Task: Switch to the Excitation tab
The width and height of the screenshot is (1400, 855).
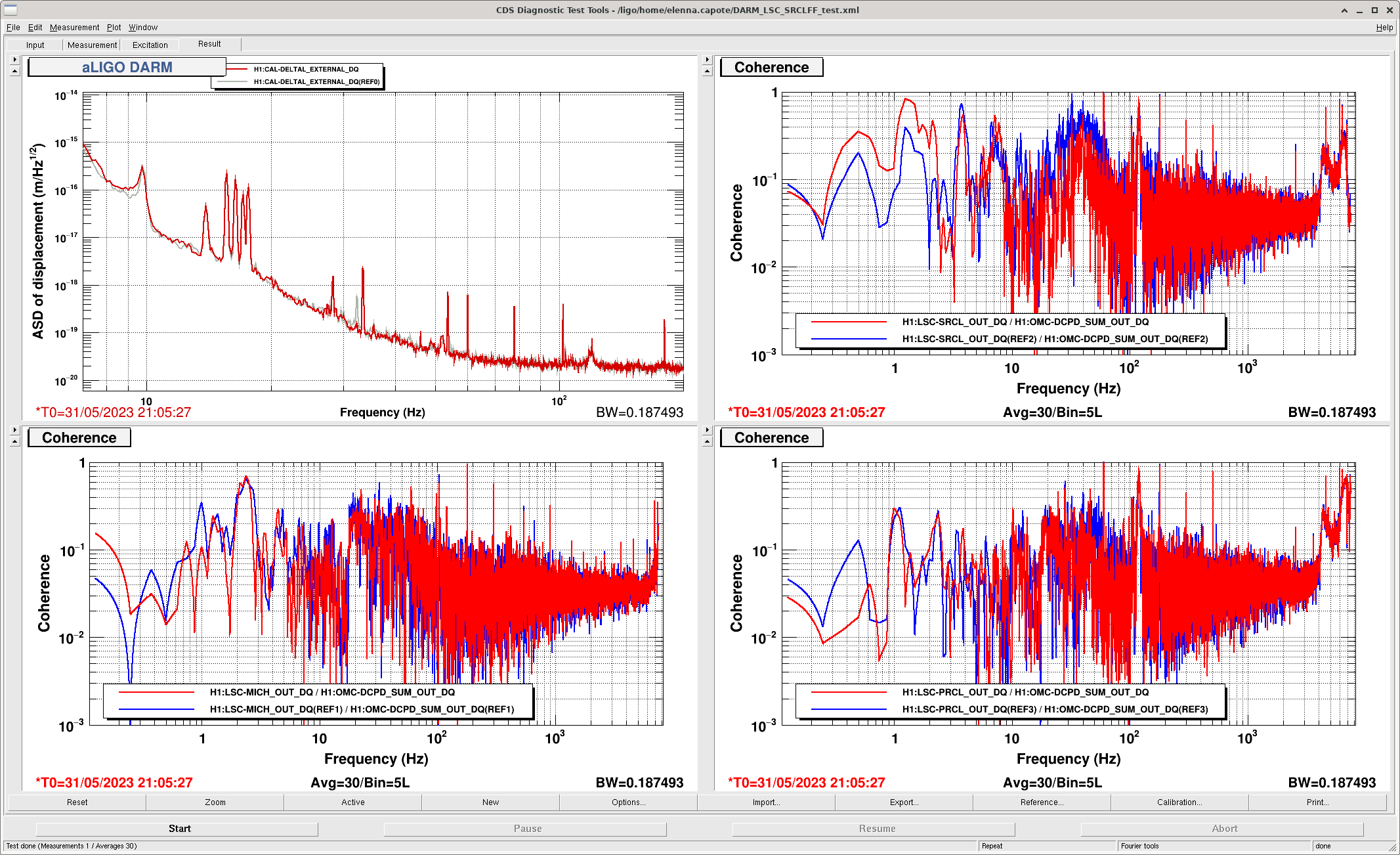Action: (x=150, y=45)
